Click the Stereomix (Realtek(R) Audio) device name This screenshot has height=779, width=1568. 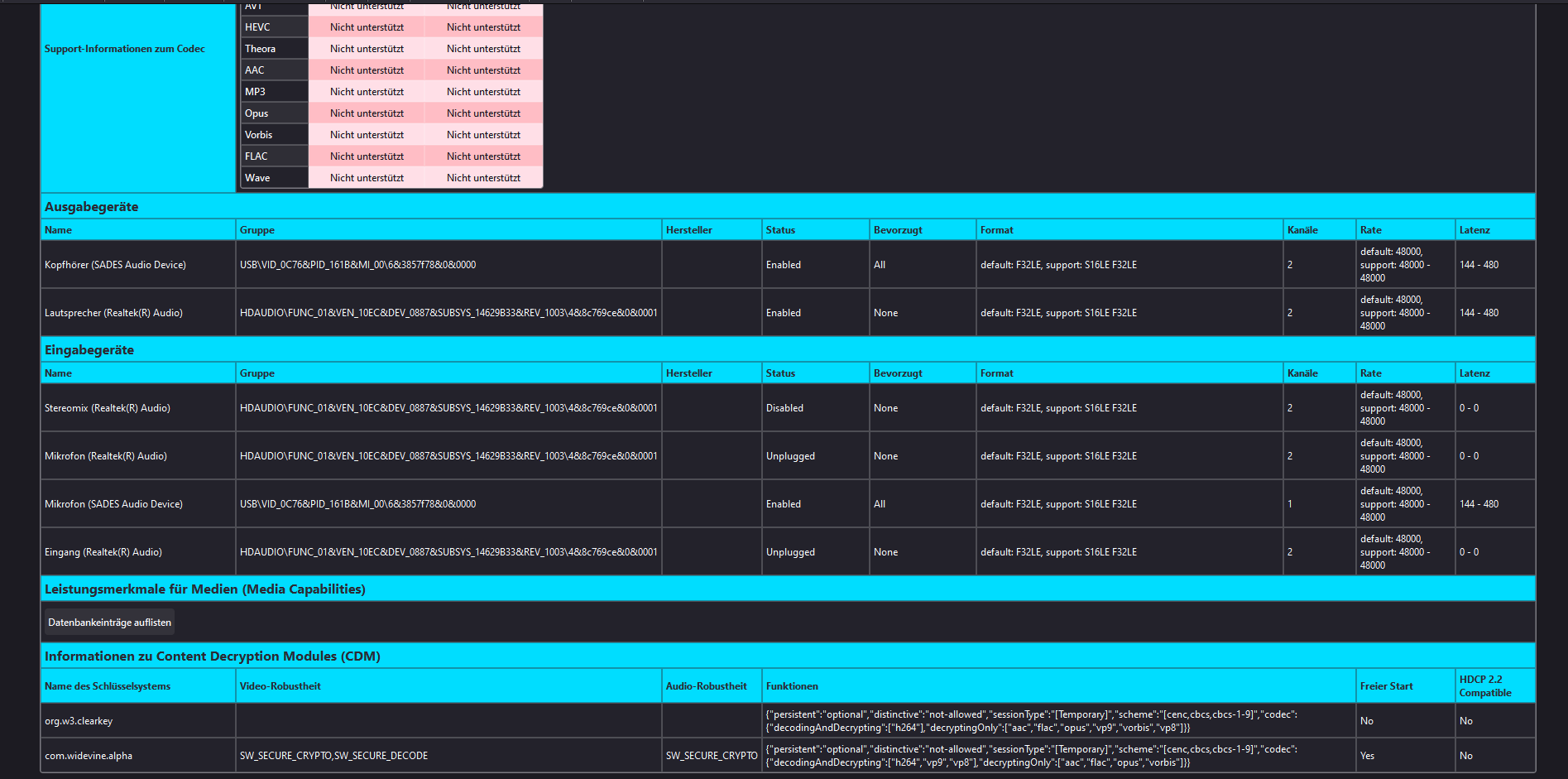tap(108, 408)
